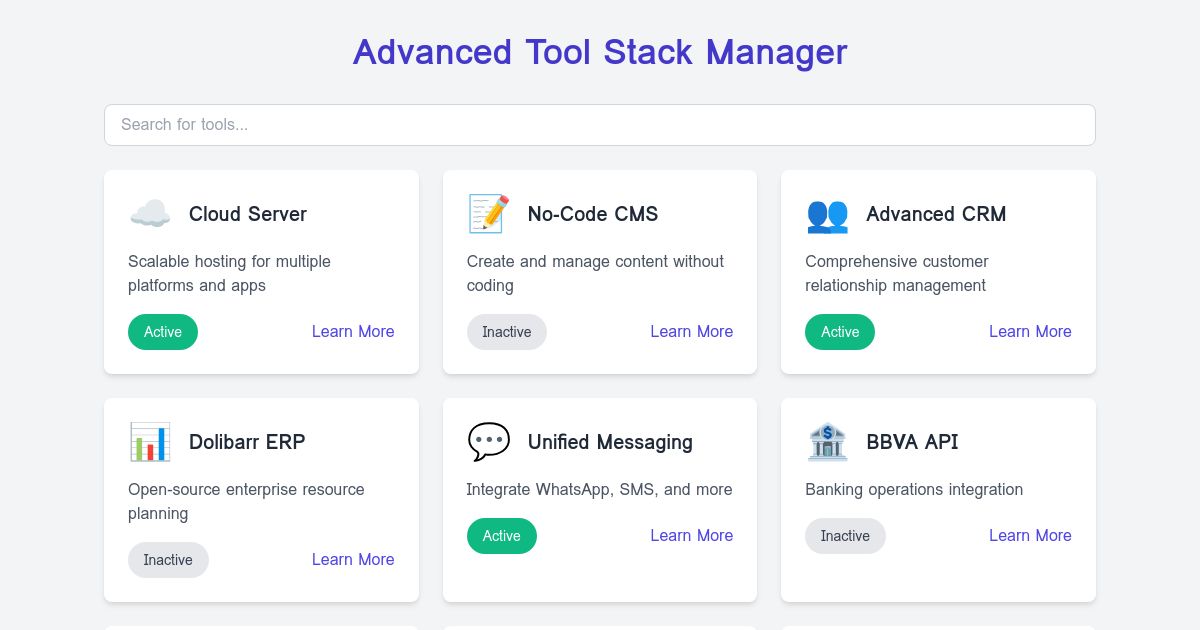Follow Learn More on Dolibarr ERP
The height and width of the screenshot is (630, 1200).
click(x=353, y=560)
